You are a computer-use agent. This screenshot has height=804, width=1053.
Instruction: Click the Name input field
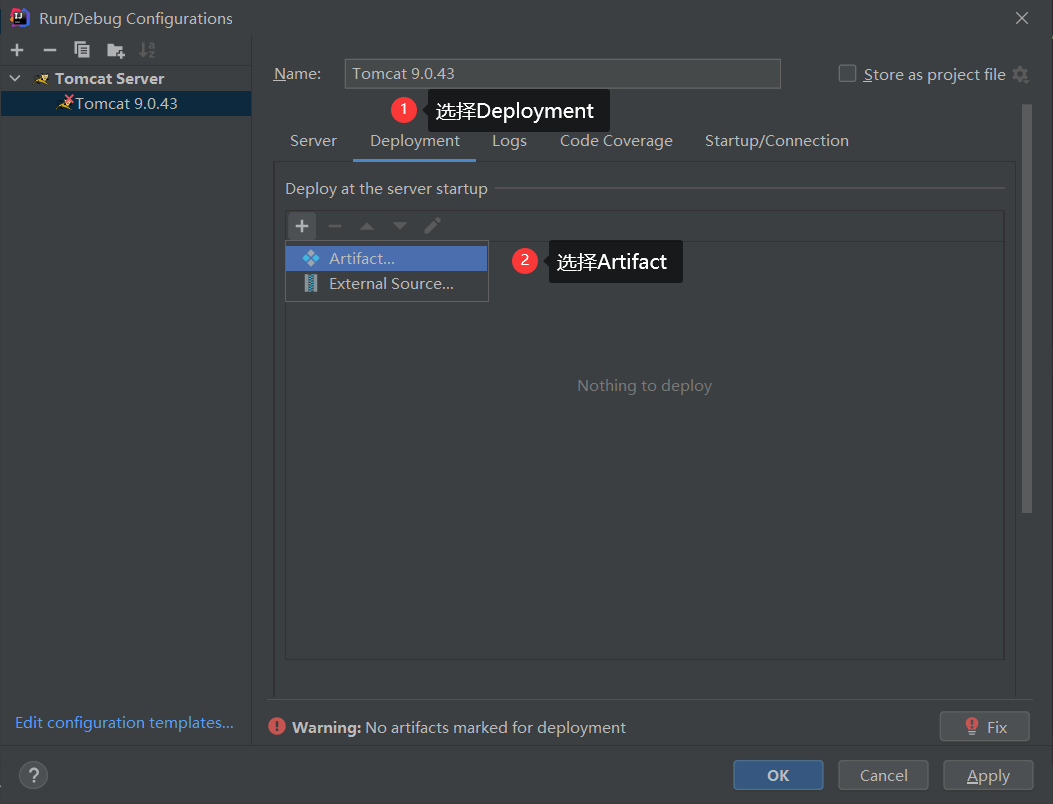click(562, 74)
